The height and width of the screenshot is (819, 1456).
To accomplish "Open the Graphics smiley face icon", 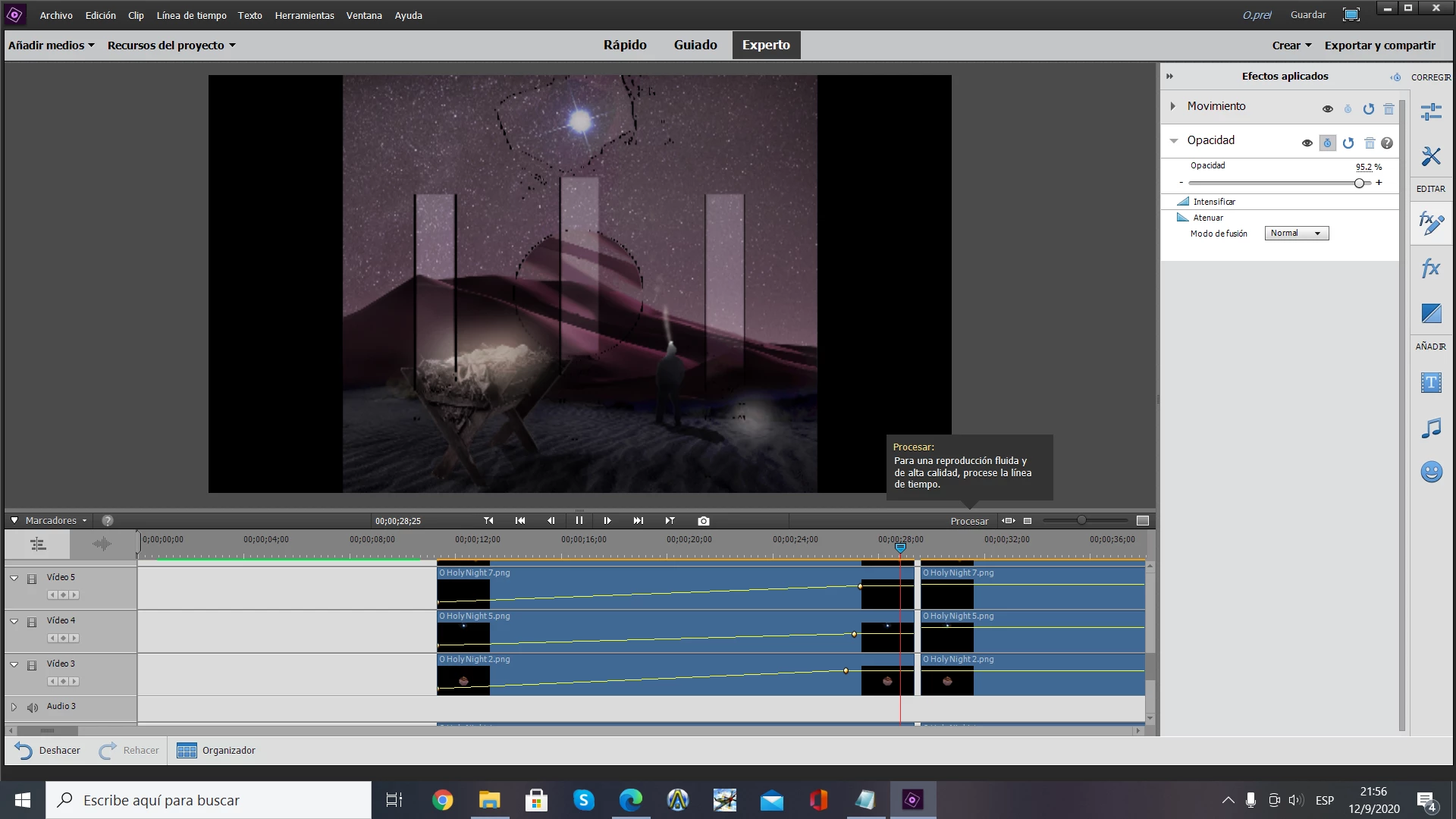I will point(1431,472).
